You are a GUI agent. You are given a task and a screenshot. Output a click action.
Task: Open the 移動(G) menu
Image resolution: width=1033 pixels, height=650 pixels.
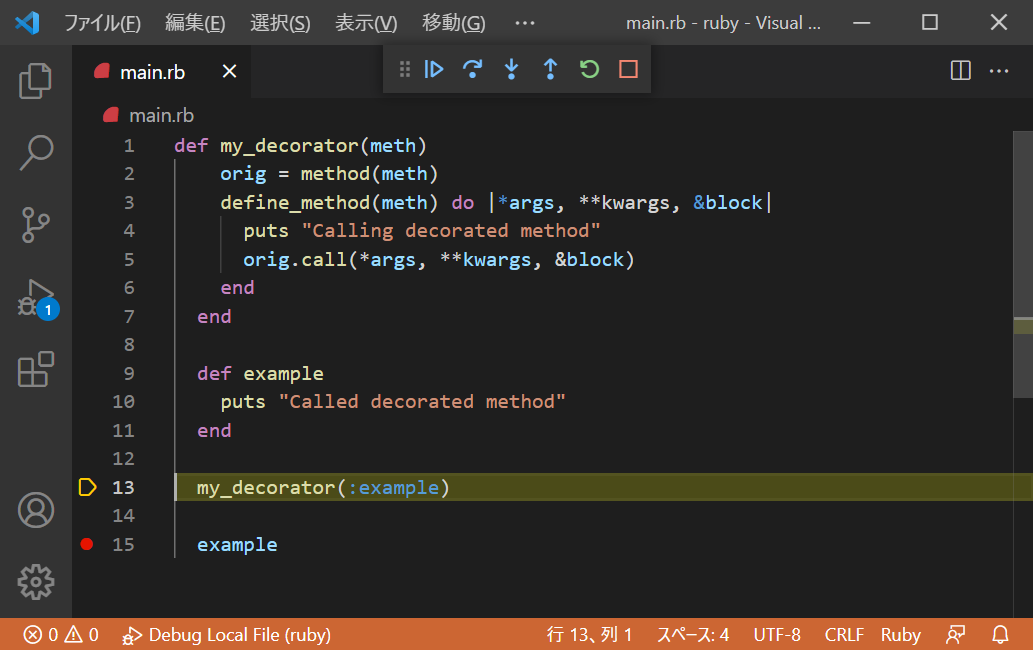coord(454,23)
